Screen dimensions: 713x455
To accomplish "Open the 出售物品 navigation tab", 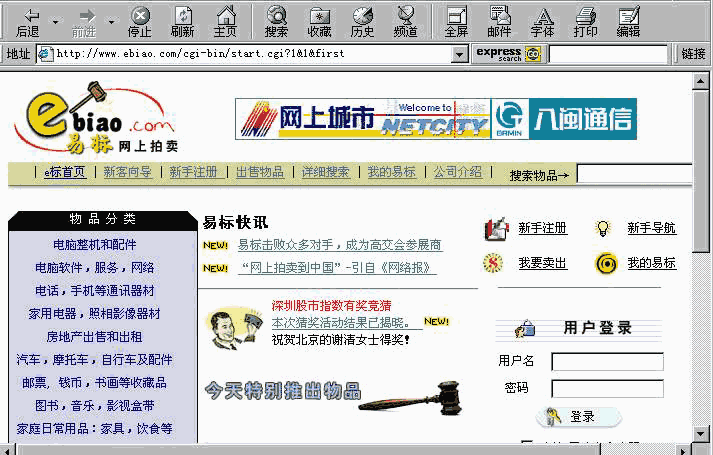I will (x=260, y=172).
